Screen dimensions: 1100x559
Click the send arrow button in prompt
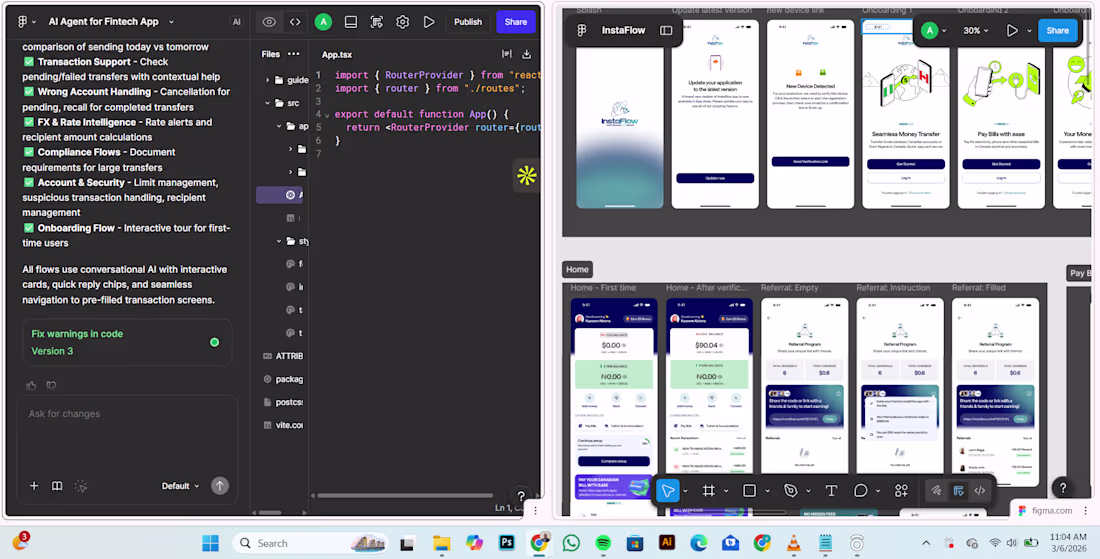[220, 486]
